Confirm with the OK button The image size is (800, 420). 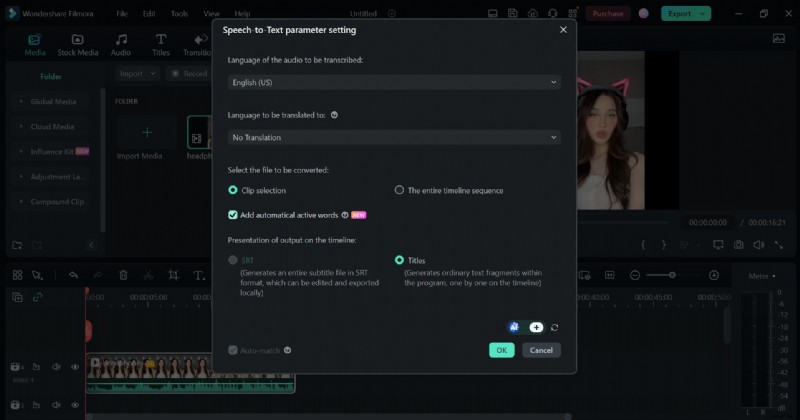click(502, 350)
